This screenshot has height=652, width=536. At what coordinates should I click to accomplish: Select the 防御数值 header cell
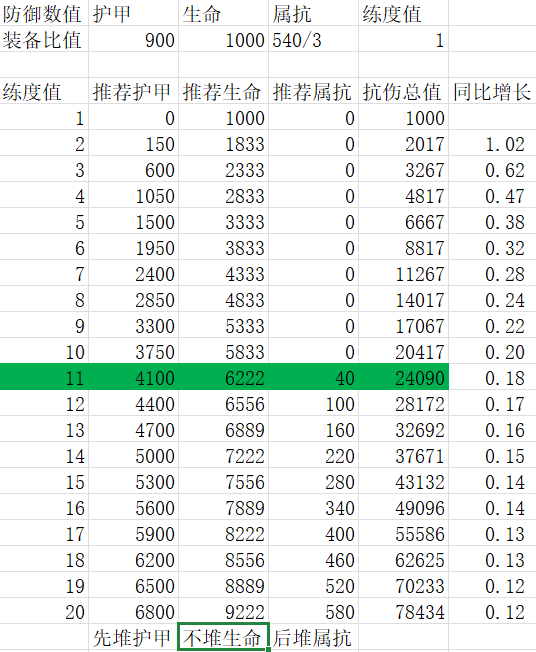click(x=44, y=13)
